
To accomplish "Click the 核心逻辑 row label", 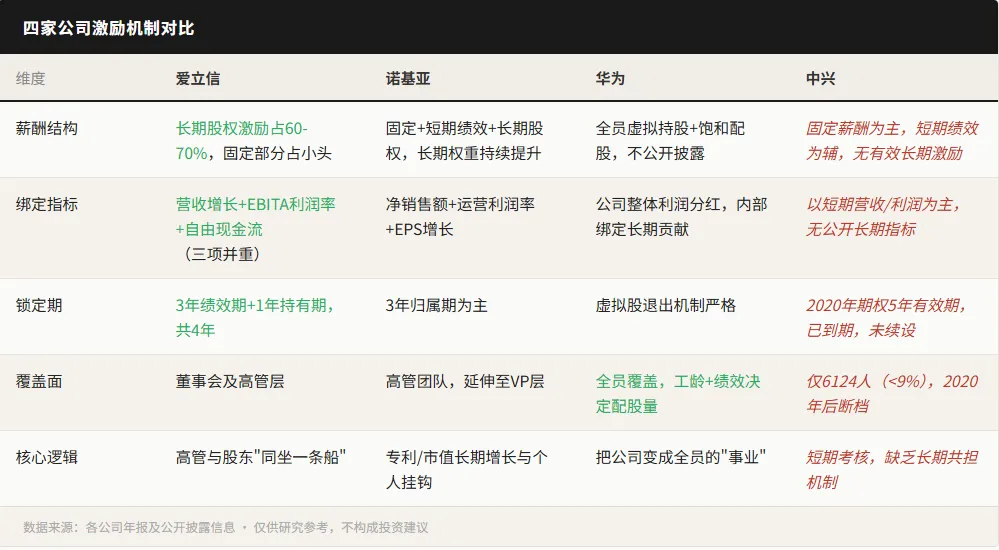I will coord(47,457).
